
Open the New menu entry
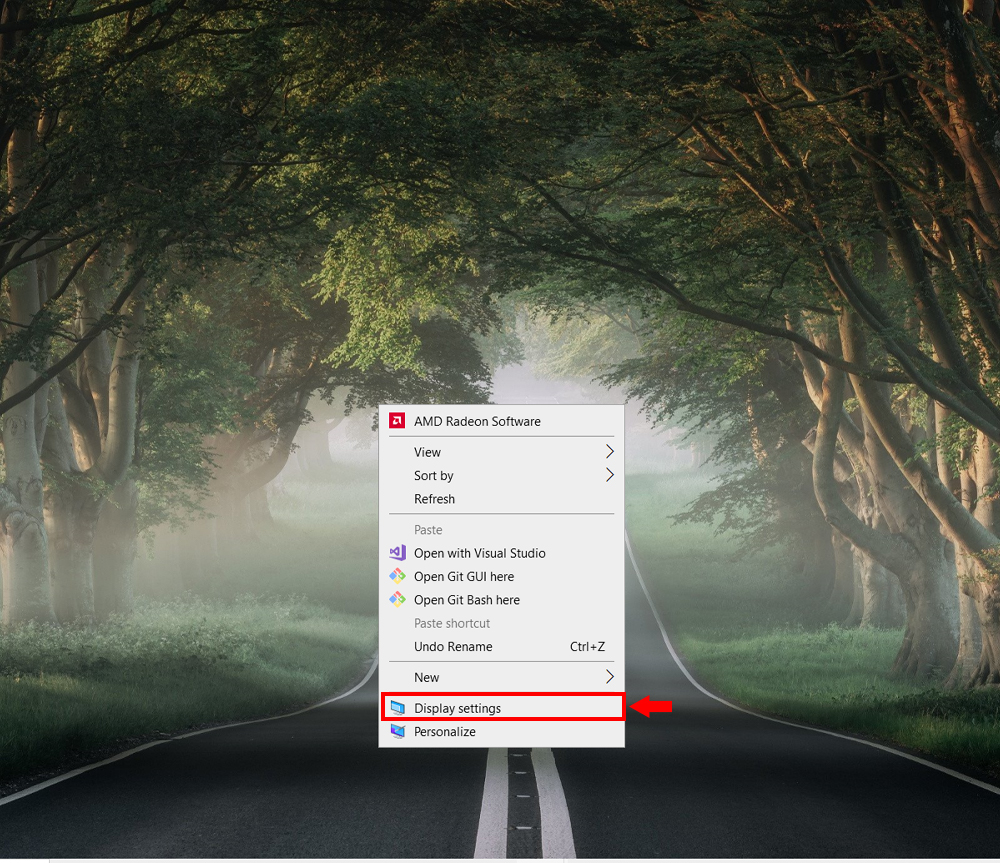click(427, 677)
